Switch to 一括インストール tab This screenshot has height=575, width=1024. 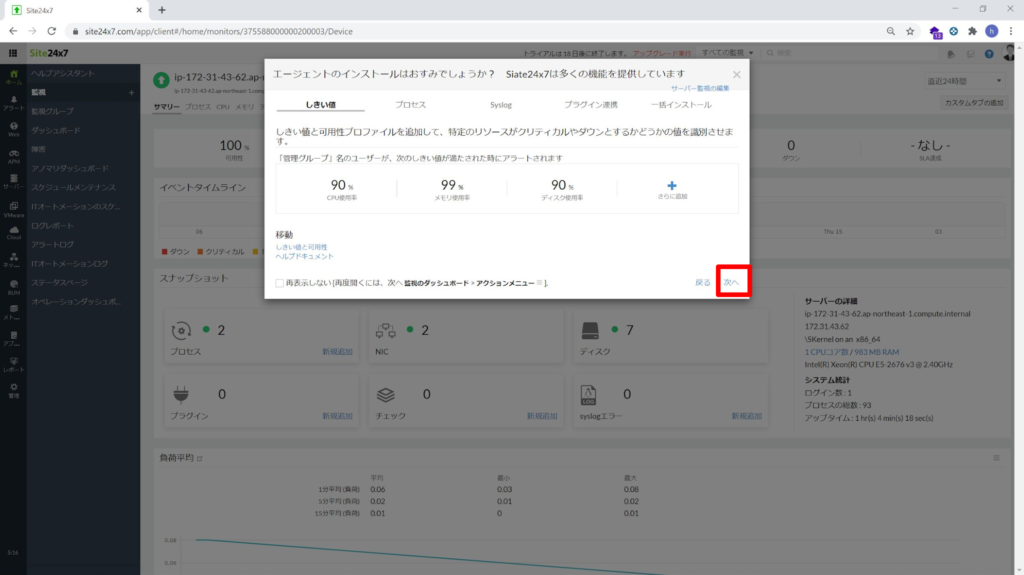tap(681, 105)
